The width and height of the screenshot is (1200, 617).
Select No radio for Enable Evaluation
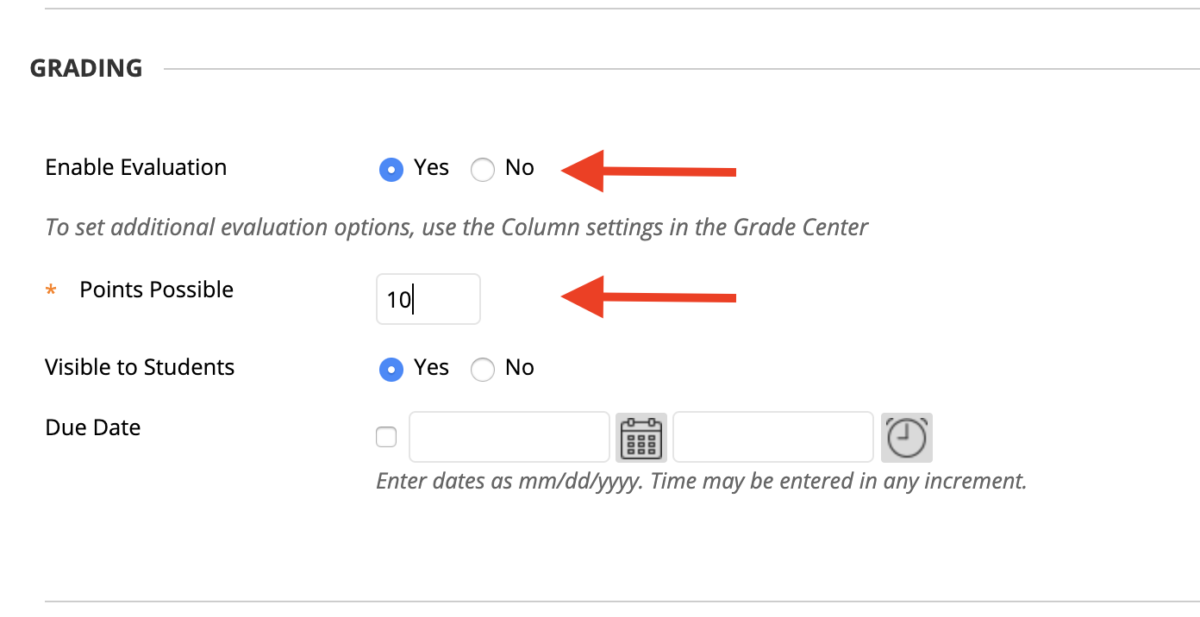(x=482, y=169)
